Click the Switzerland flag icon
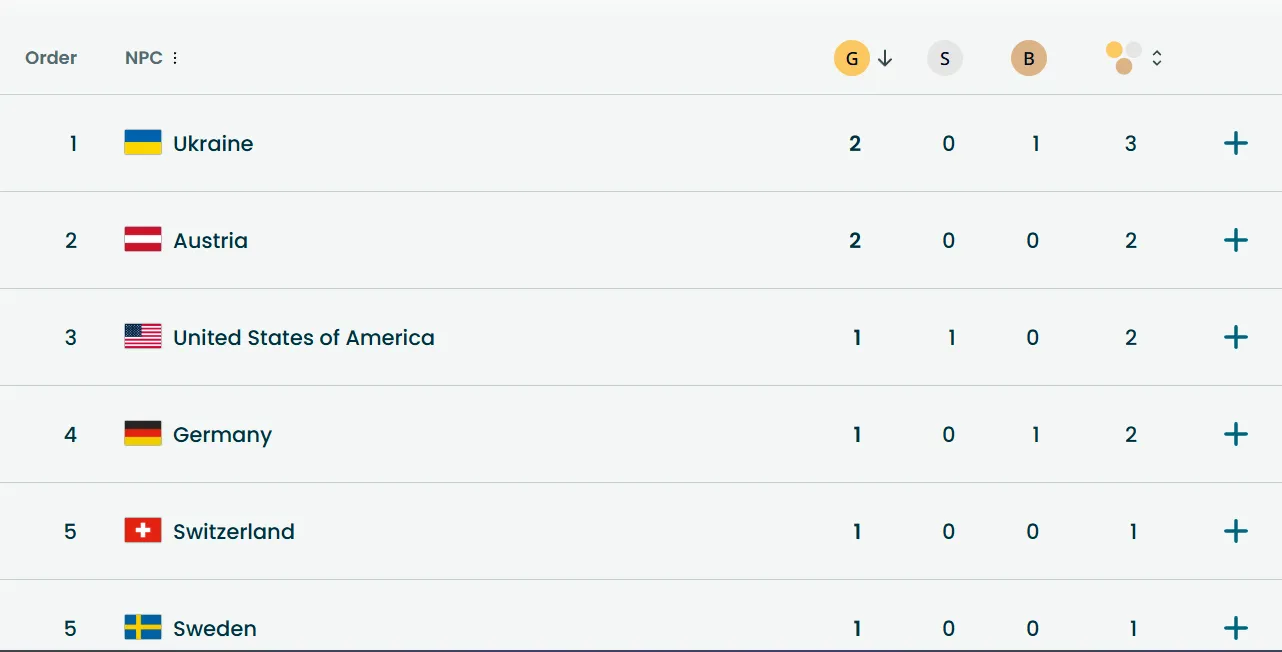The image size is (1282, 652). tap(143, 531)
